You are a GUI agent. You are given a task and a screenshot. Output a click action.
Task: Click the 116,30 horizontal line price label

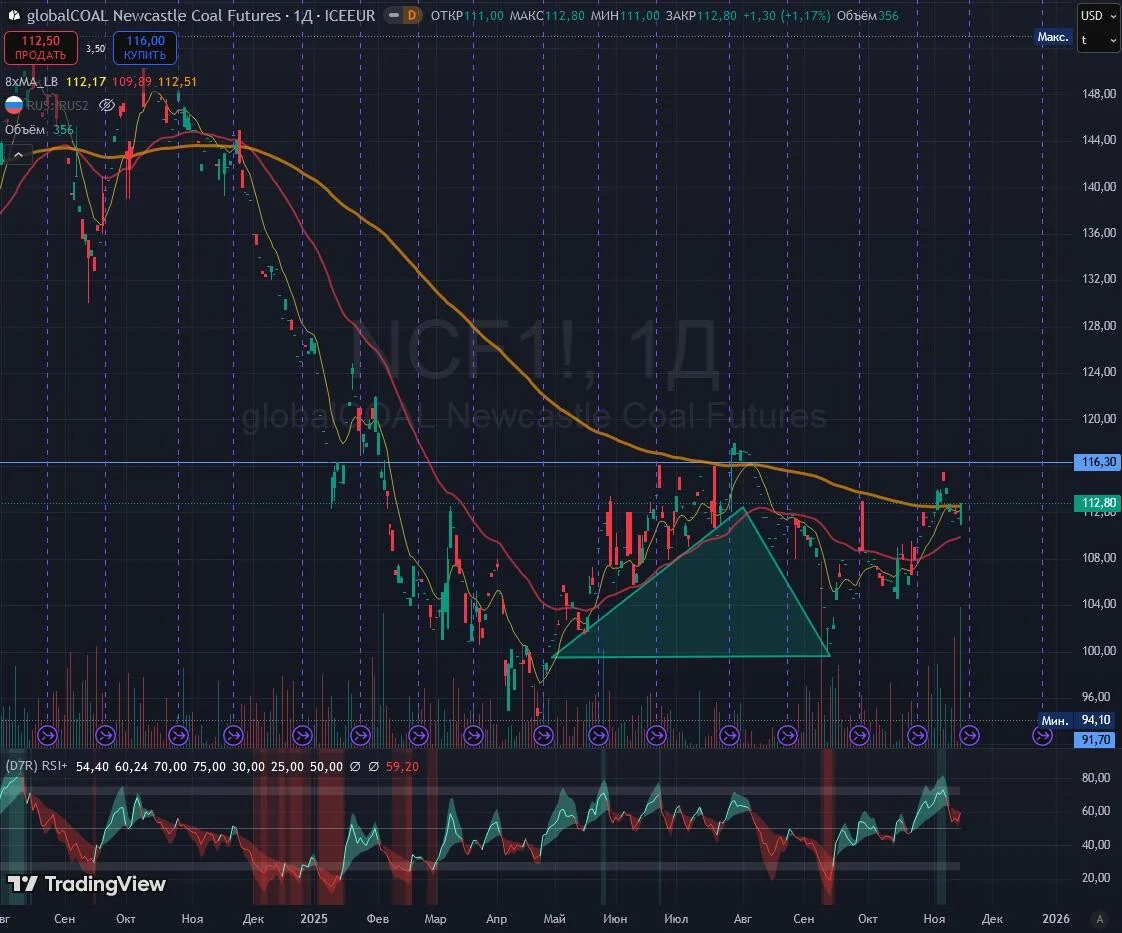[x=1097, y=462]
